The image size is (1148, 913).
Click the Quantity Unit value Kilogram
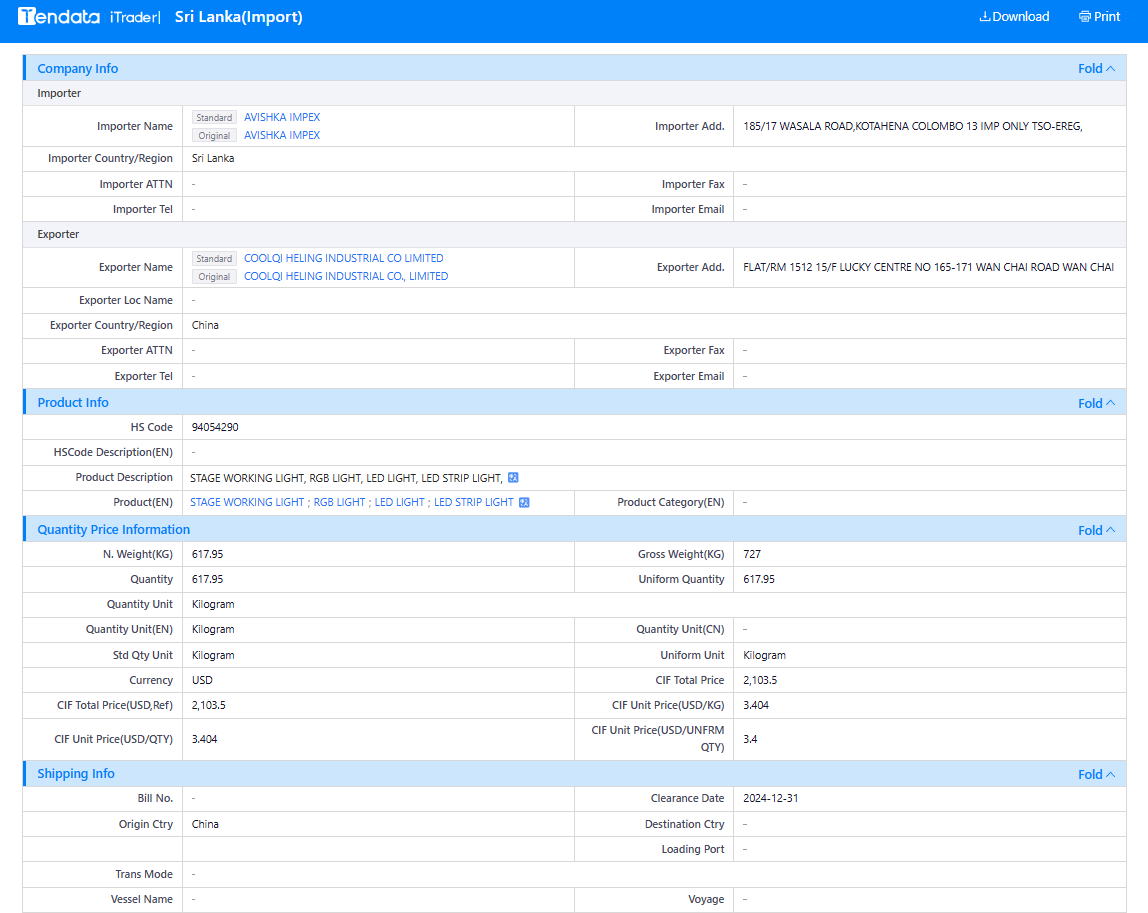pyautogui.click(x=213, y=604)
